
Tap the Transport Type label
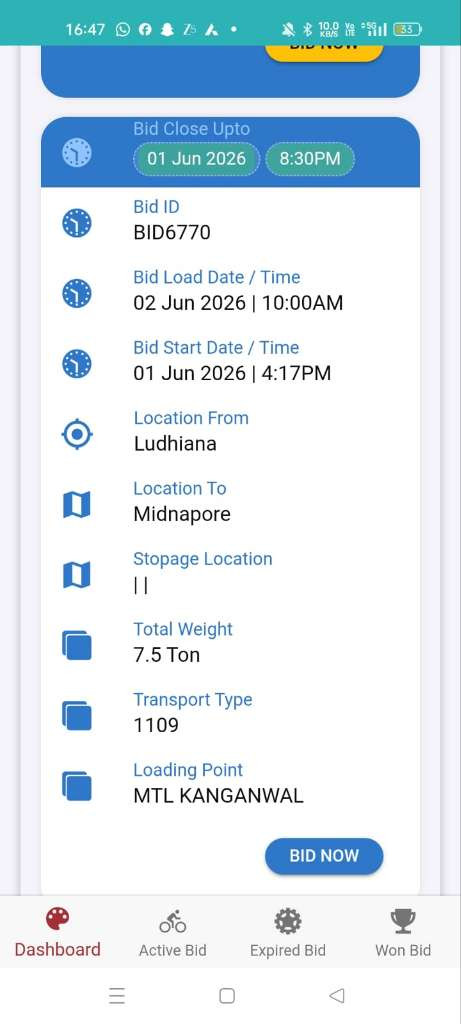point(193,700)
